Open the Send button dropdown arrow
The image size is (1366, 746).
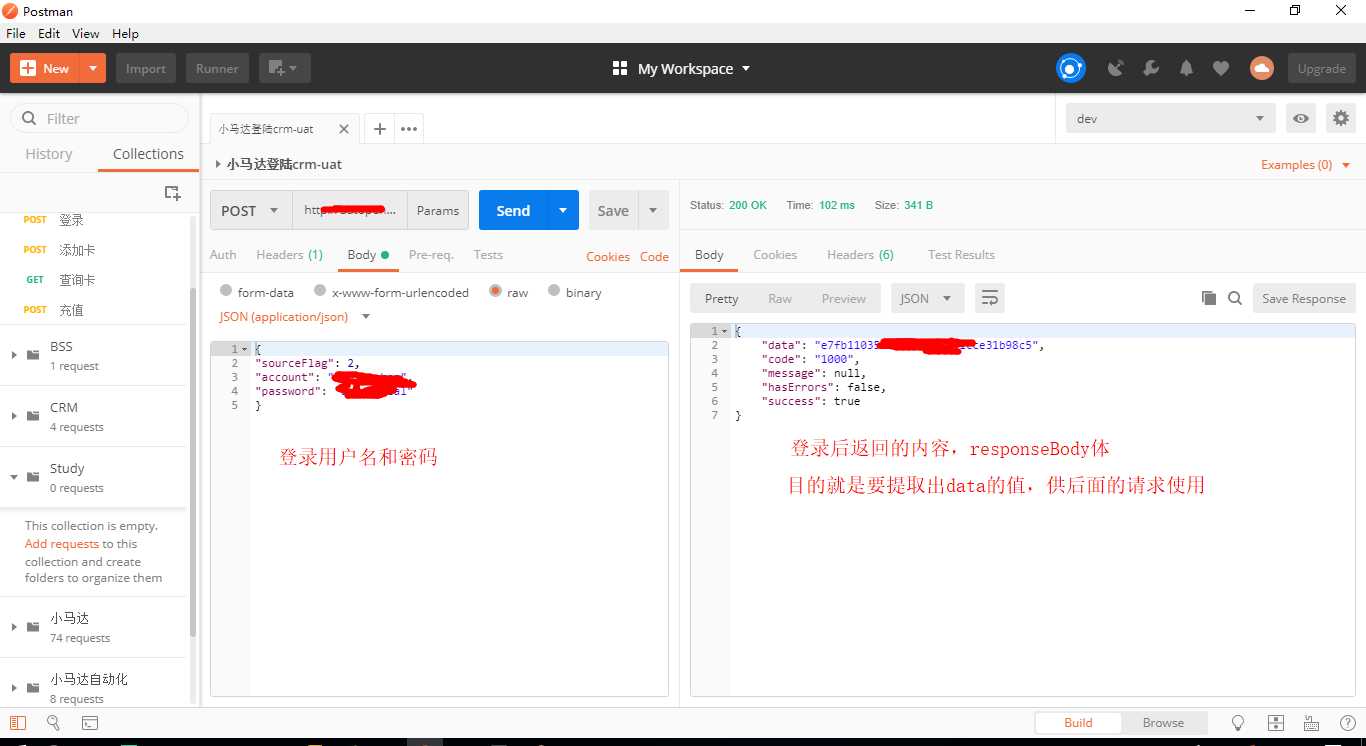click(563, 210)
